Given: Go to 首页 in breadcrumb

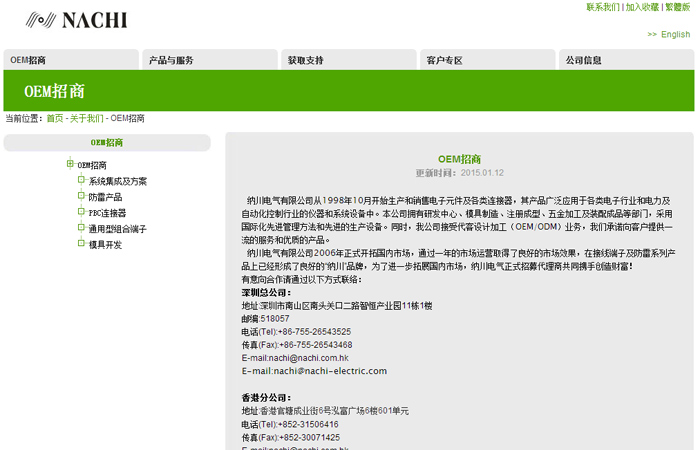Looking at the screenshot, I should (55, 118).
